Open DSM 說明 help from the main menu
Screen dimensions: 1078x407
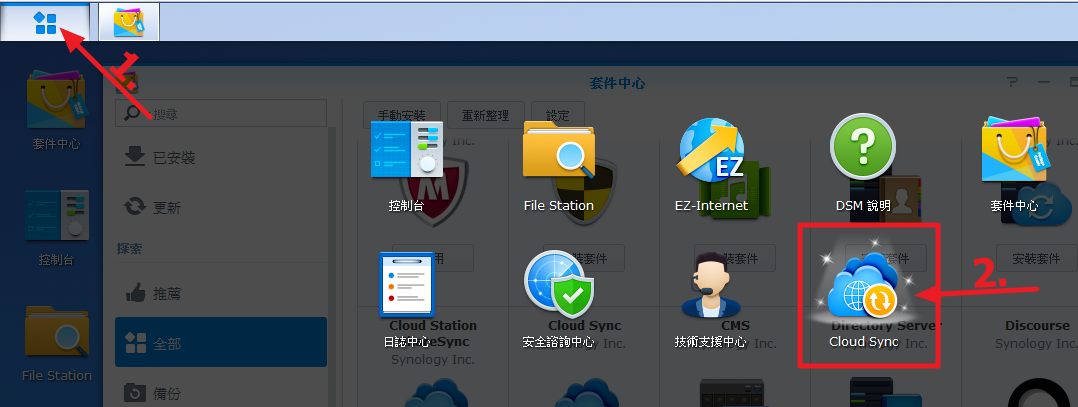(863, 164)
